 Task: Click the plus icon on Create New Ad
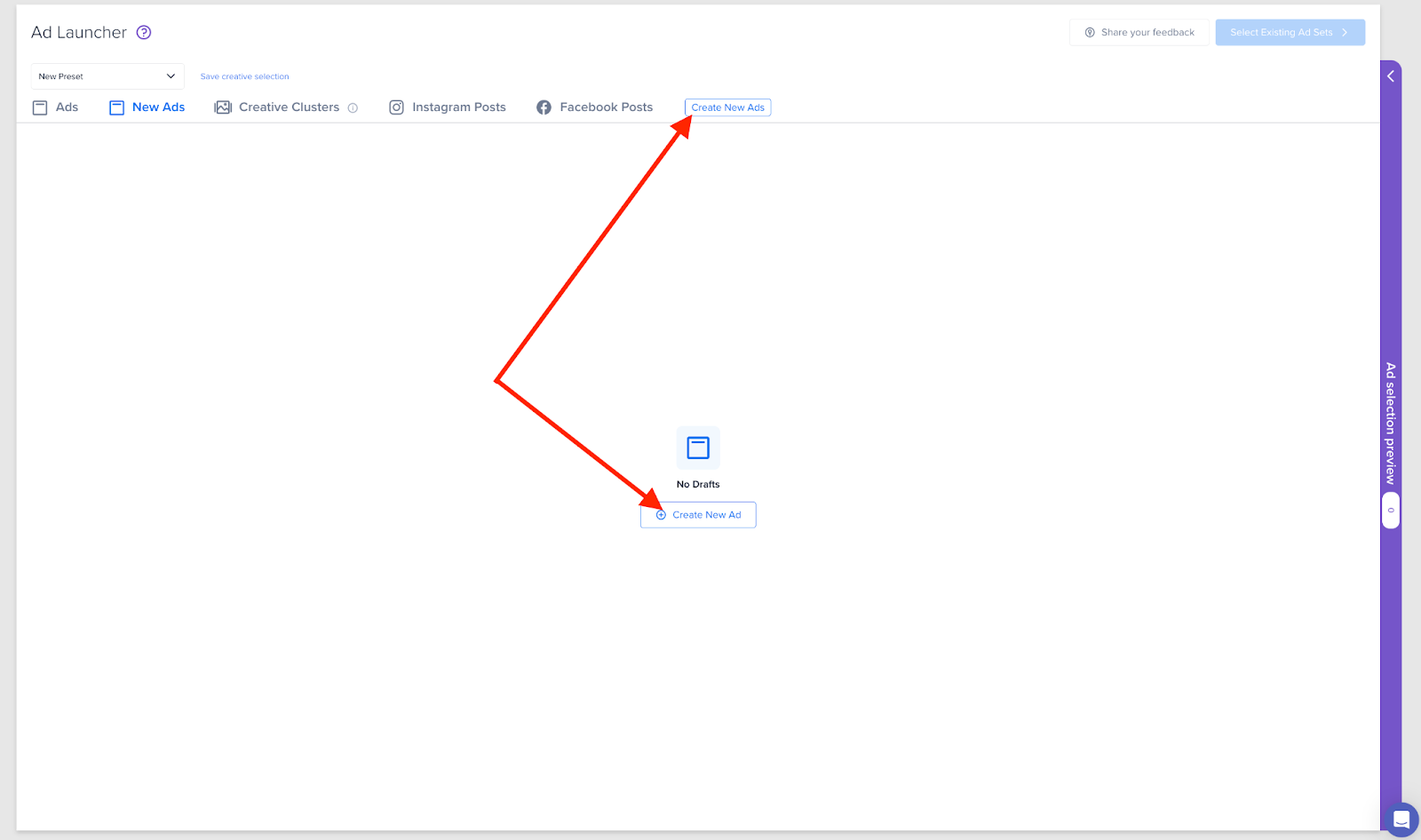point(661,514)
